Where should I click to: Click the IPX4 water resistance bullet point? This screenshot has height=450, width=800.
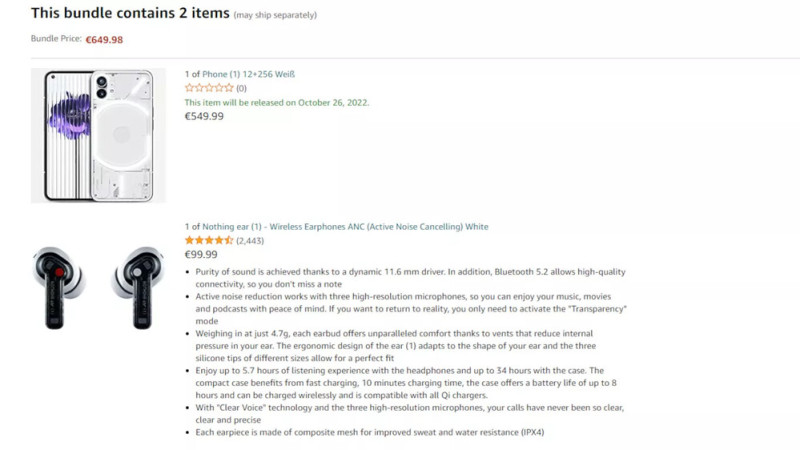tap(369, 432)
